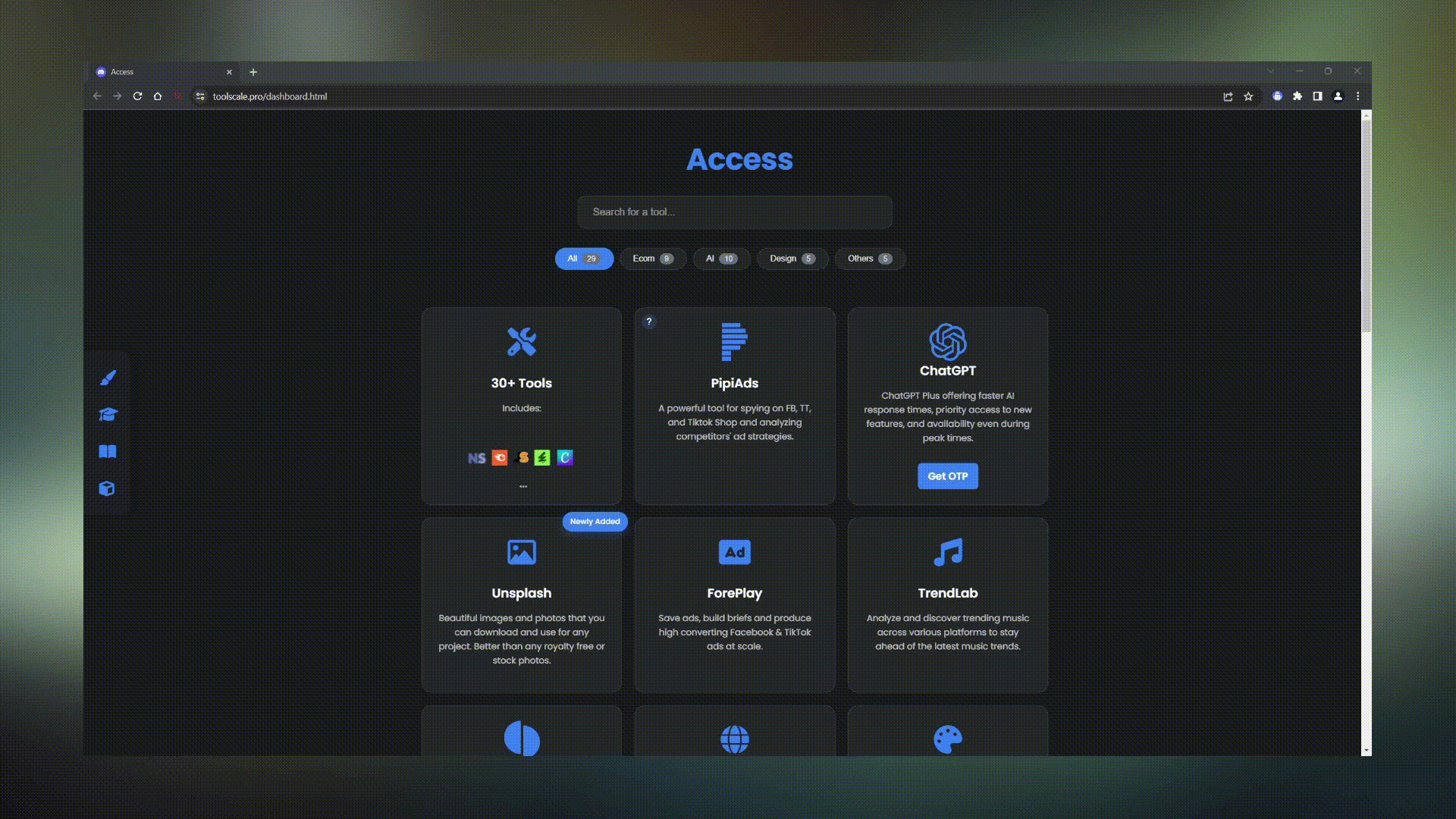Switch to the AI filter tab
The width and height of the screenshot is (1456, 819).
coord(720,259)
